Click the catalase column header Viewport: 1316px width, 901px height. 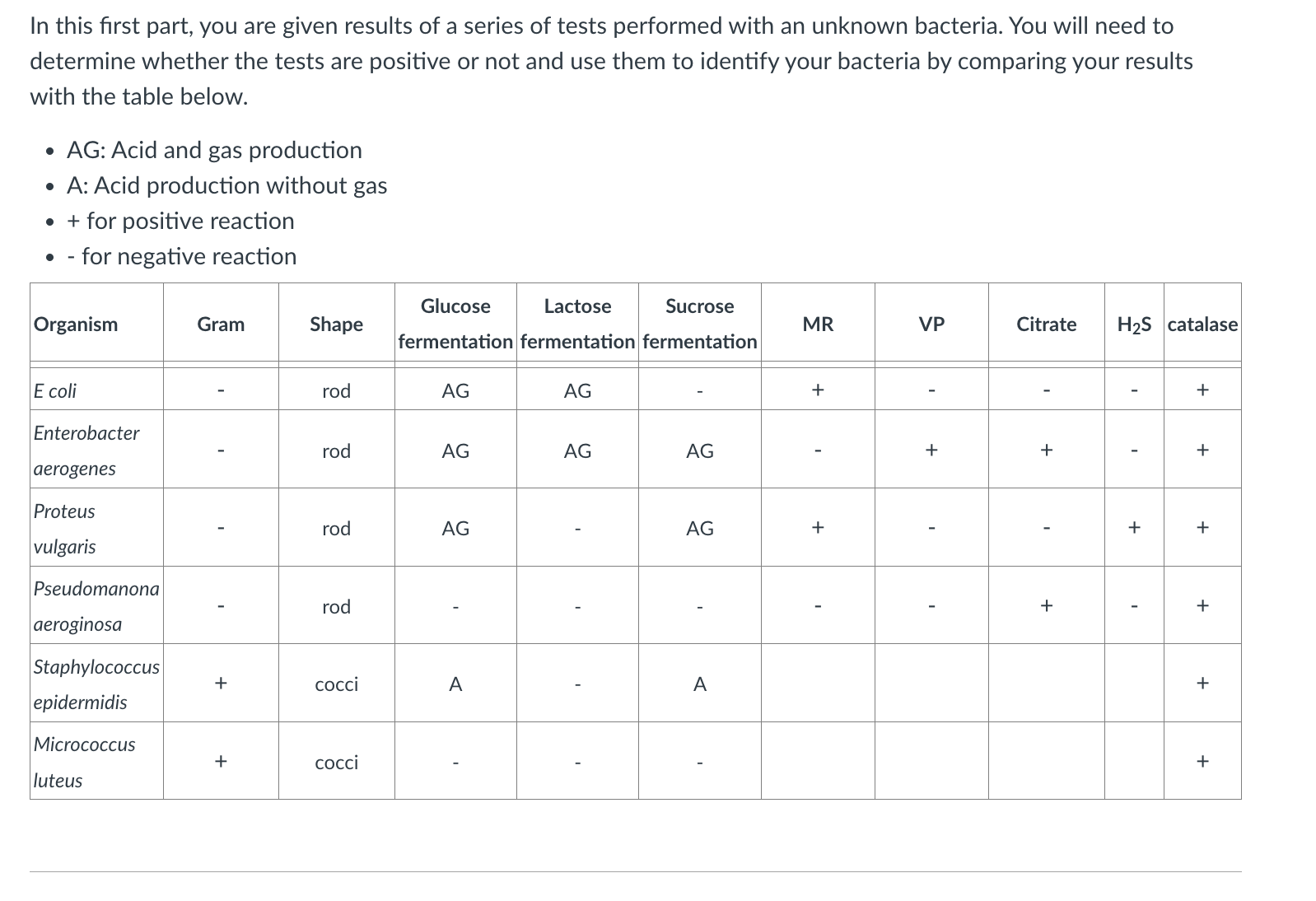coord(1202,324)
